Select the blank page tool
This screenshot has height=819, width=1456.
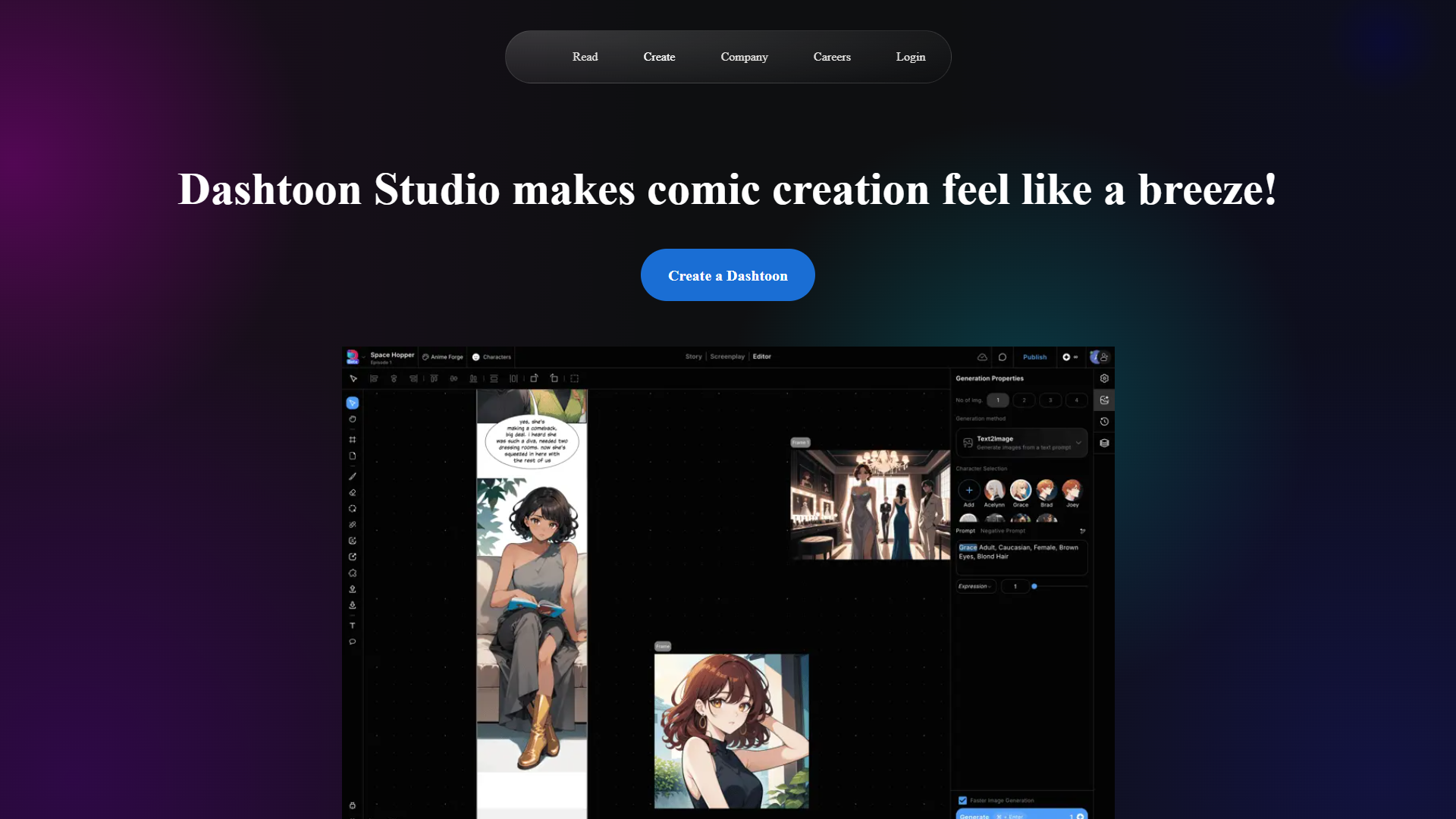[353, 456]
